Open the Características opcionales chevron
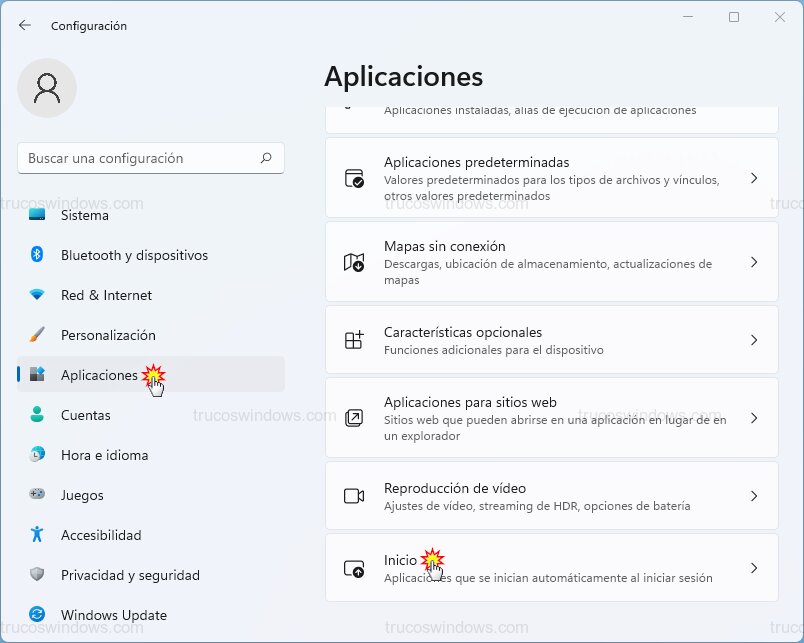804x643 pixels. 754,339
